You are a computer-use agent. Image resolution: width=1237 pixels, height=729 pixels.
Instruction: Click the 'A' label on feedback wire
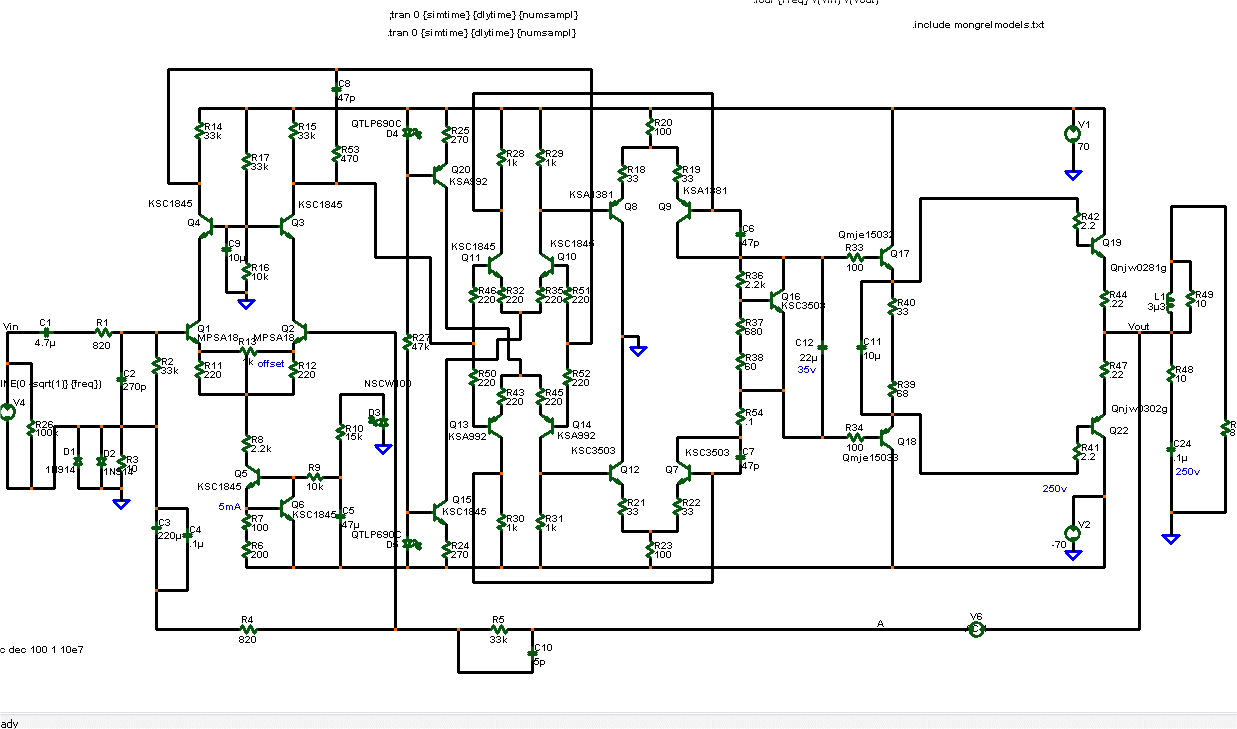[x=881, y=624]
